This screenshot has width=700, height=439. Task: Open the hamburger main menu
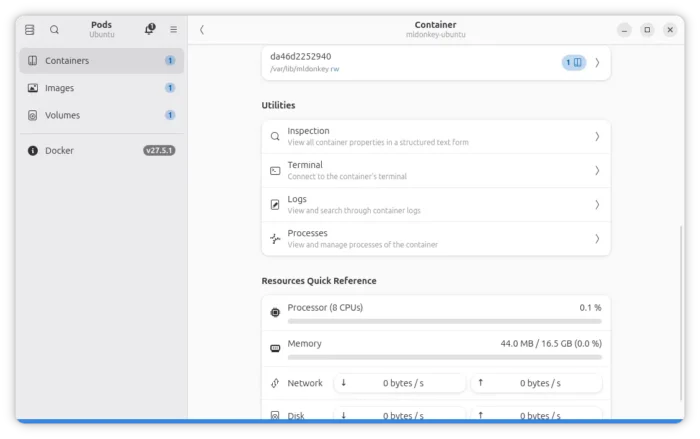(x=173, y=30)
